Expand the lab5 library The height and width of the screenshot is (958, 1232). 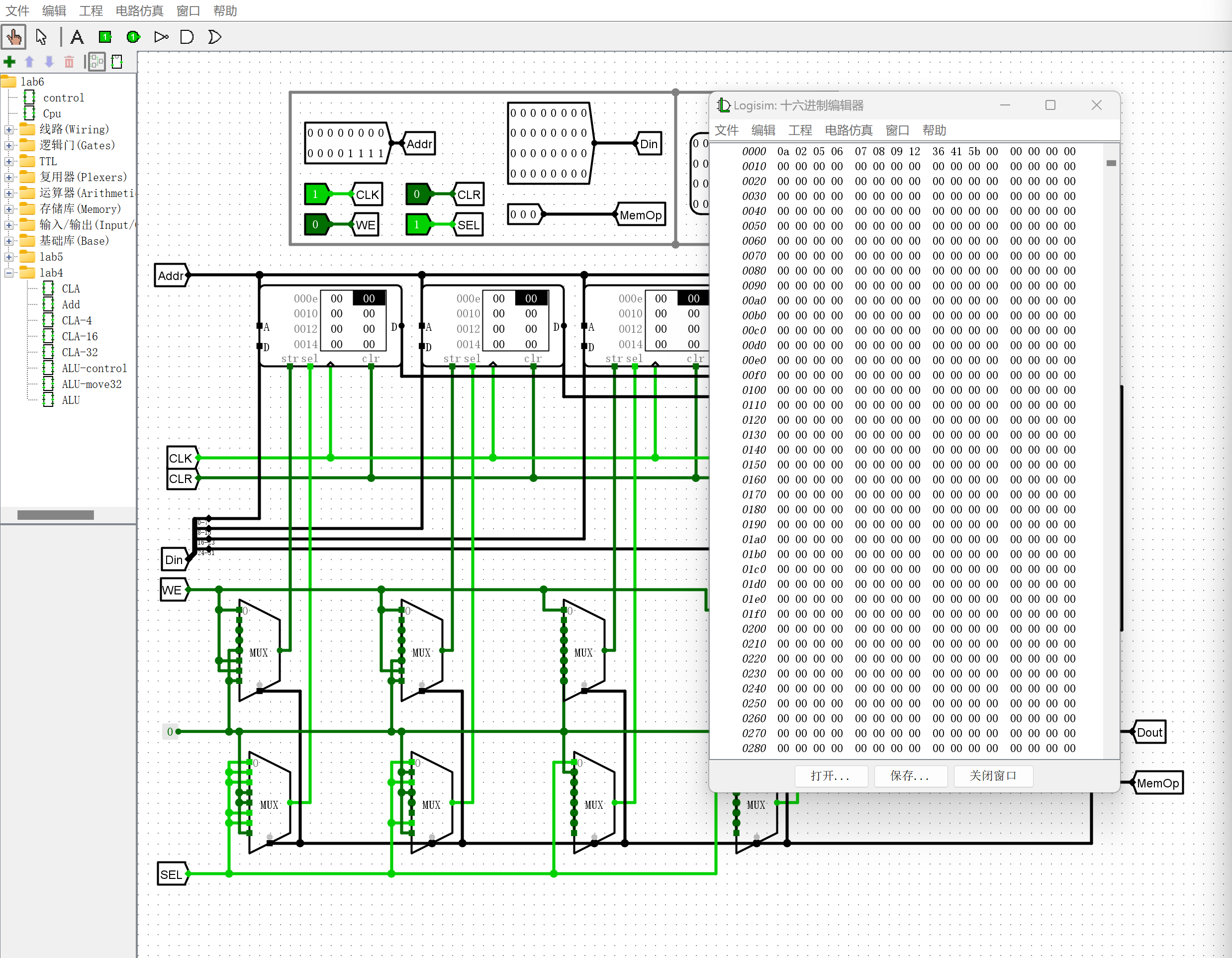click(x=8, y=257)
